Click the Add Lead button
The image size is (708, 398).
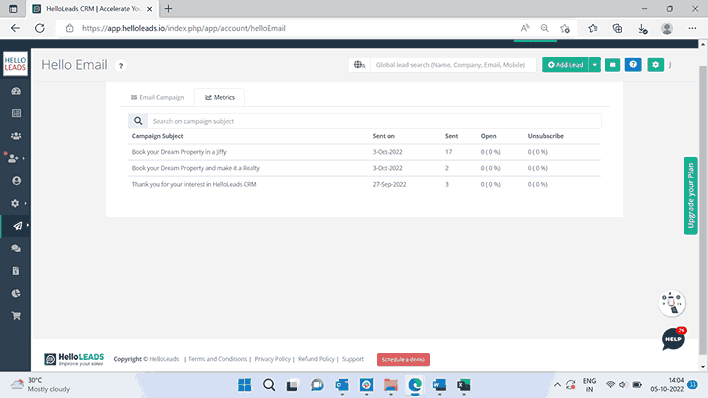tap(565, 65)
